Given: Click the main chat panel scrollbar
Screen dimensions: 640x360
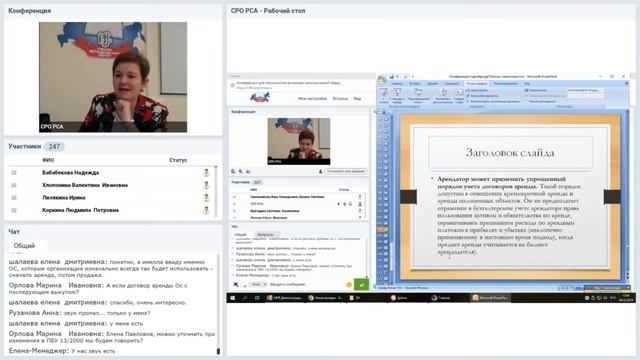Looking at the screenshot, I should pyautogui.click(x=218, y=304).
